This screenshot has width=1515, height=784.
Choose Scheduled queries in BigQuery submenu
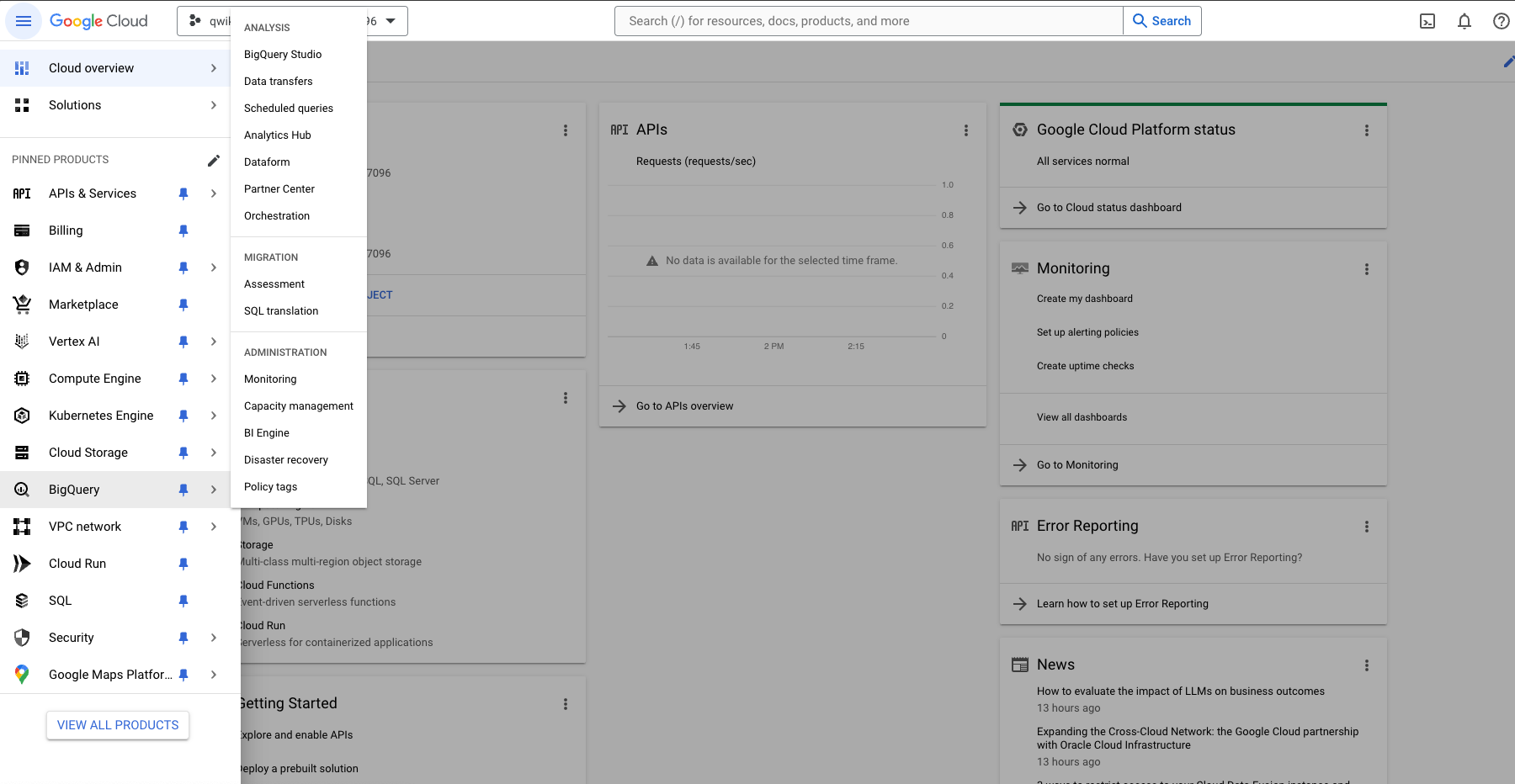coord(289,109)
